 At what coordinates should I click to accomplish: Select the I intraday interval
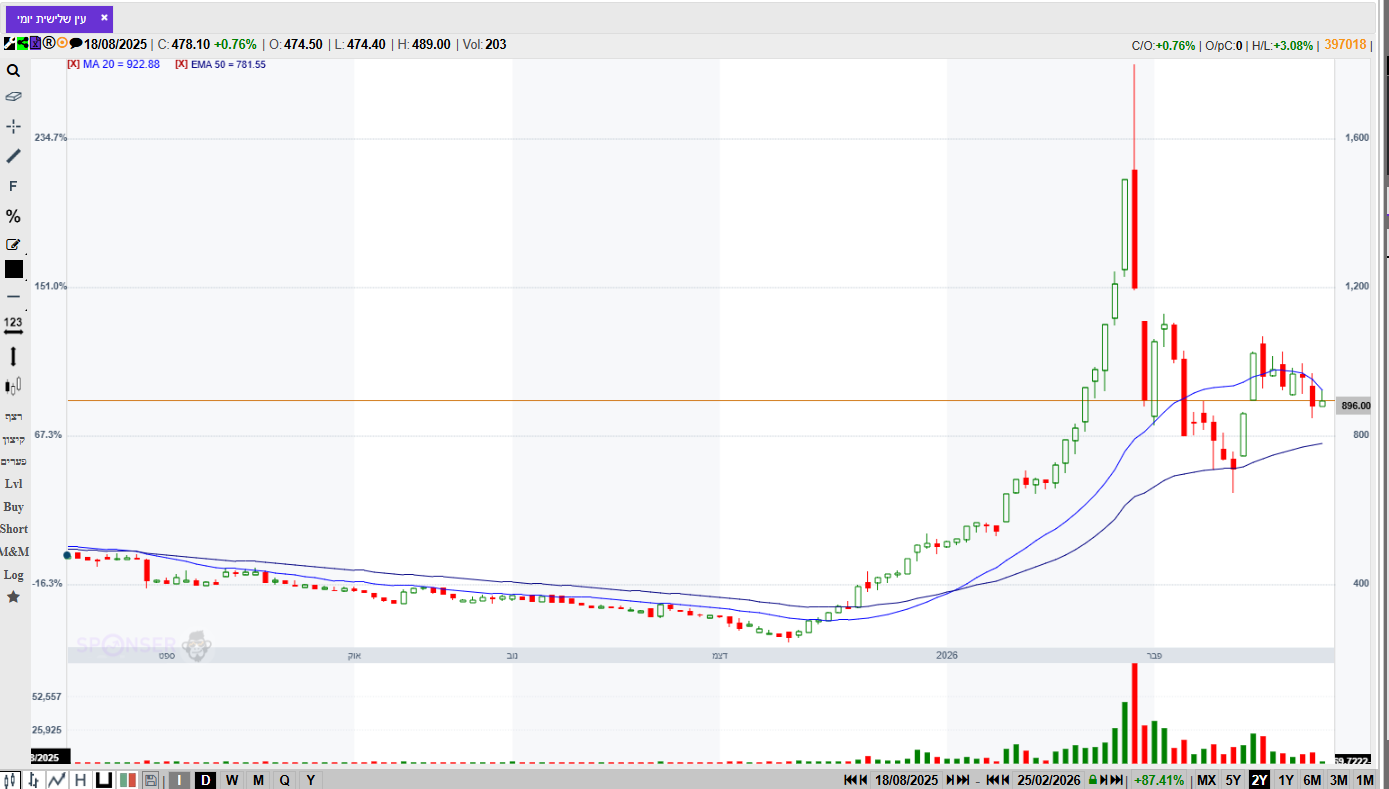(x=179, y=780)
